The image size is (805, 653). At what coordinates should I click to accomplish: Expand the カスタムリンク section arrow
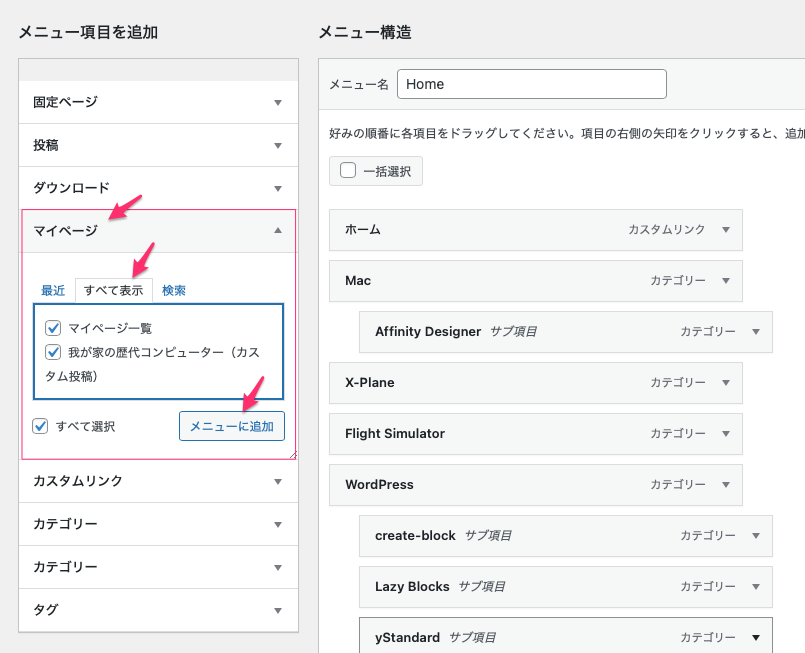[278, 481]
